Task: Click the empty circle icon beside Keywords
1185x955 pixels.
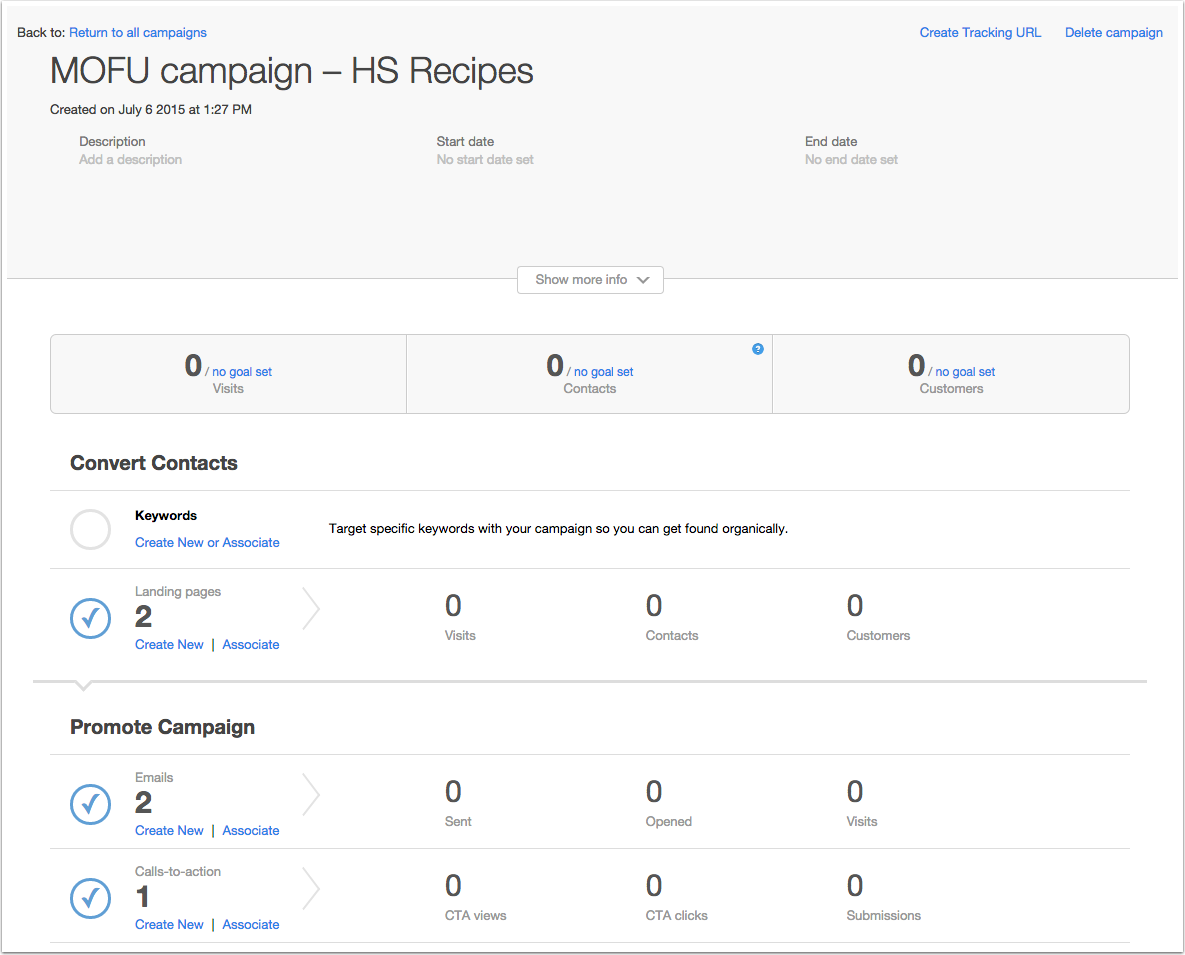Action: [x=91, y=529]
